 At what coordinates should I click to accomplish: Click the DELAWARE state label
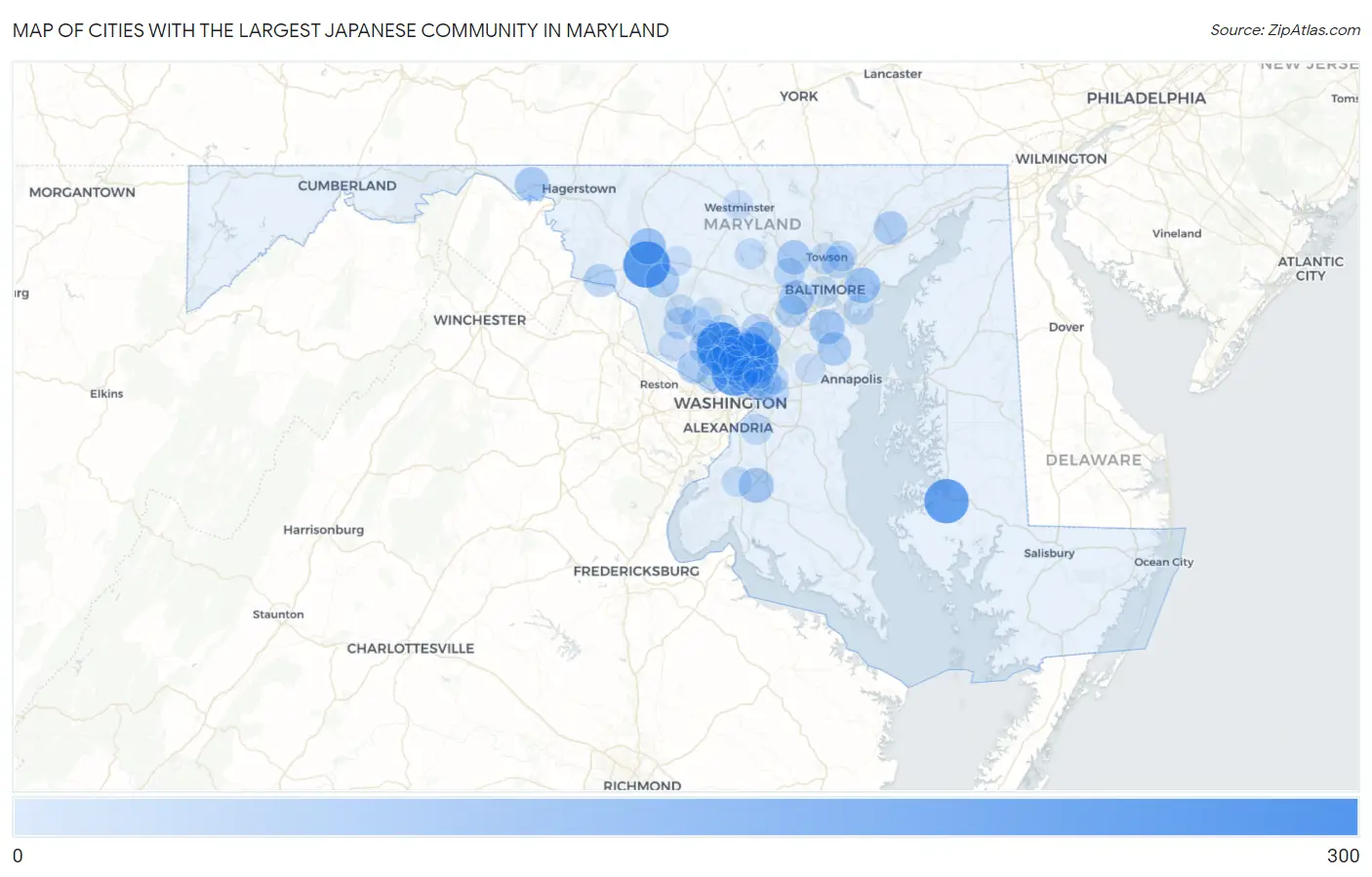tap(1093, 459)
